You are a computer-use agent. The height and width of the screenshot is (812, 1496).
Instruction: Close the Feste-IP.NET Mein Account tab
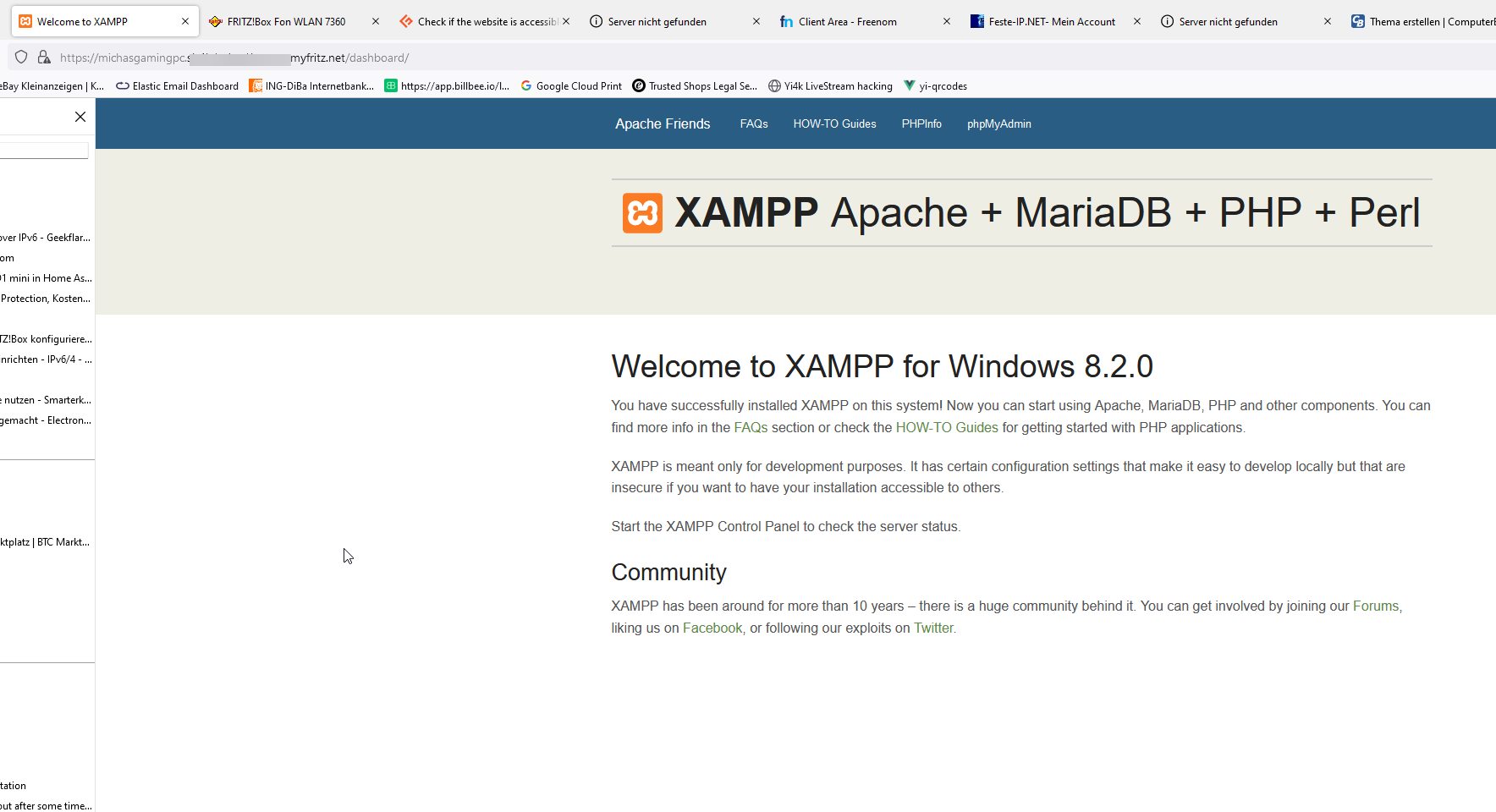1137,21
